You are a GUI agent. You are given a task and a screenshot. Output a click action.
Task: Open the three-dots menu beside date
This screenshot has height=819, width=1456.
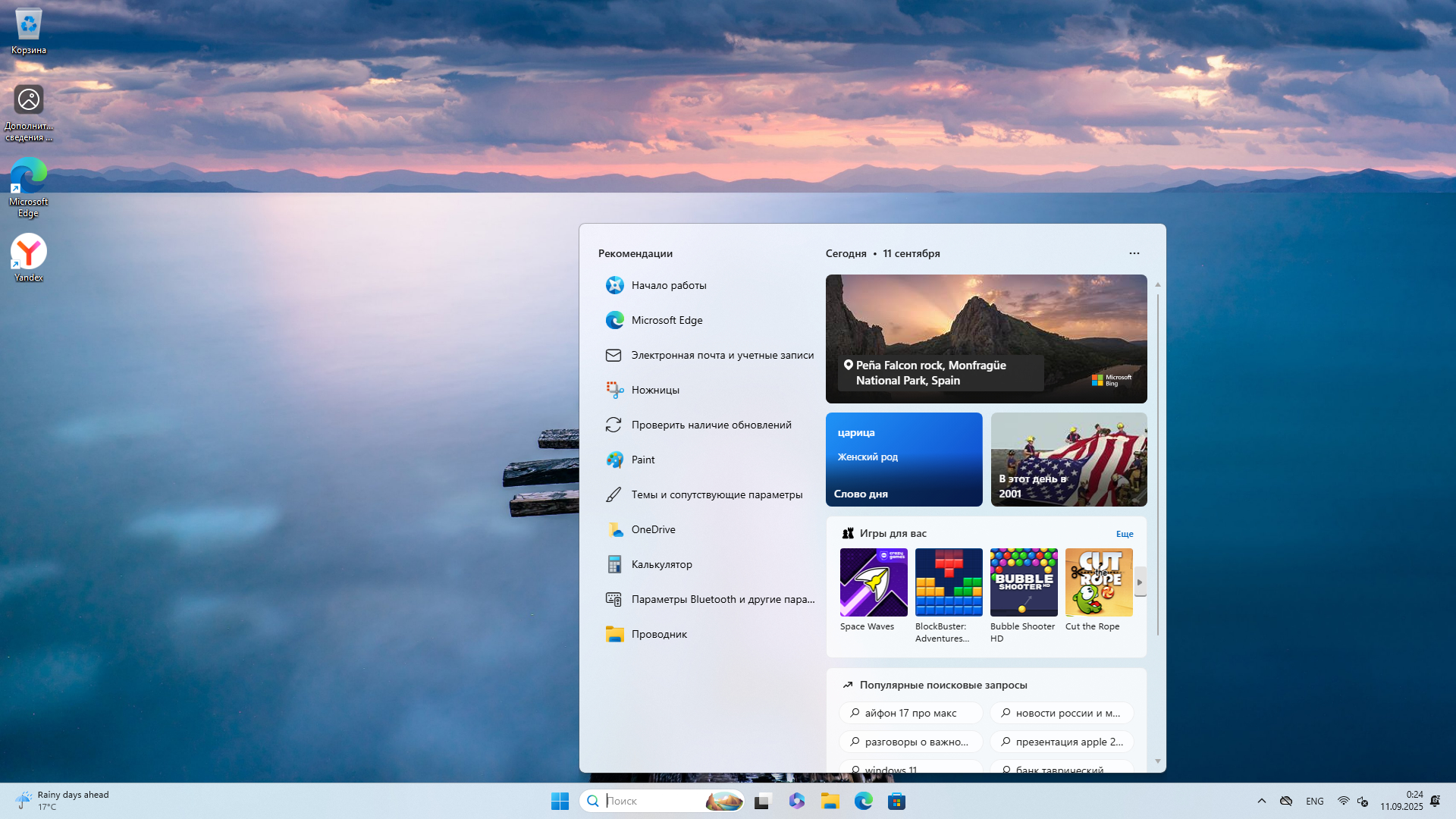pos(1134,253)
